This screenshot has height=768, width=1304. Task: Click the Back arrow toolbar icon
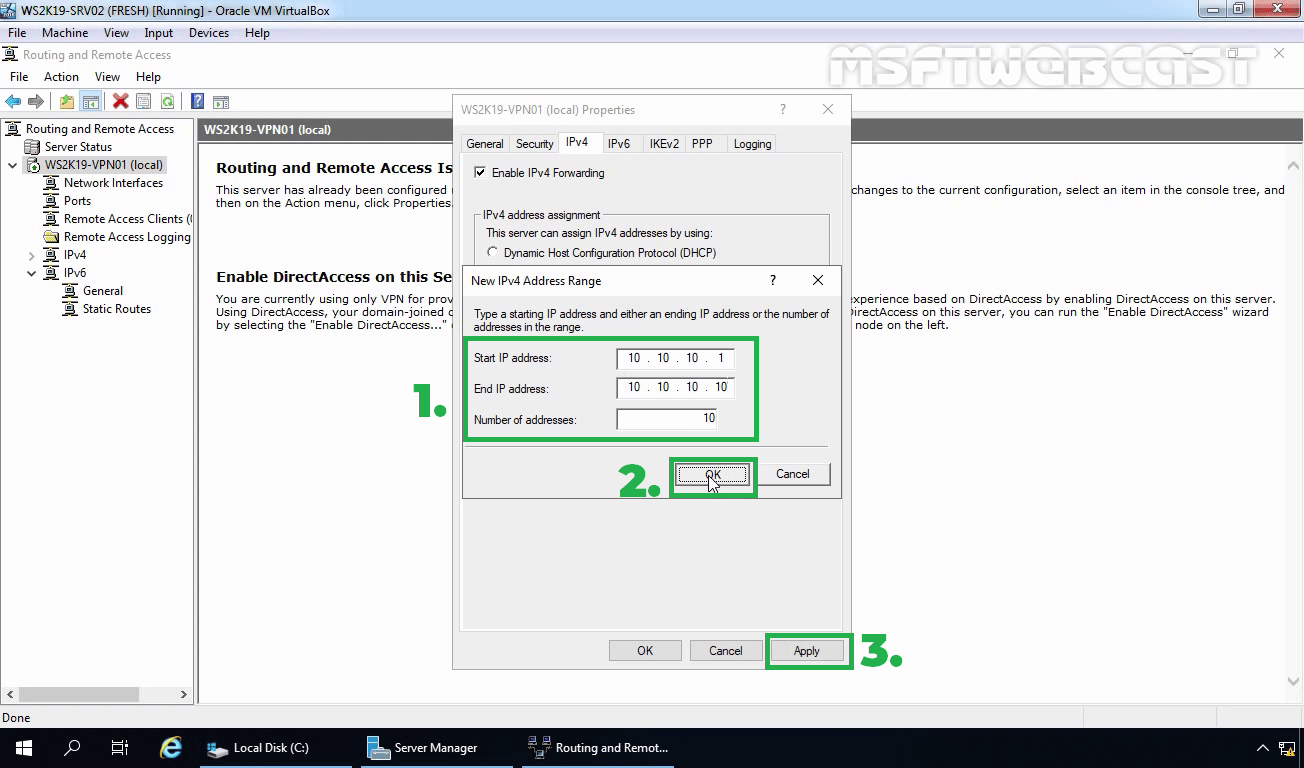[x=13, y=101]
